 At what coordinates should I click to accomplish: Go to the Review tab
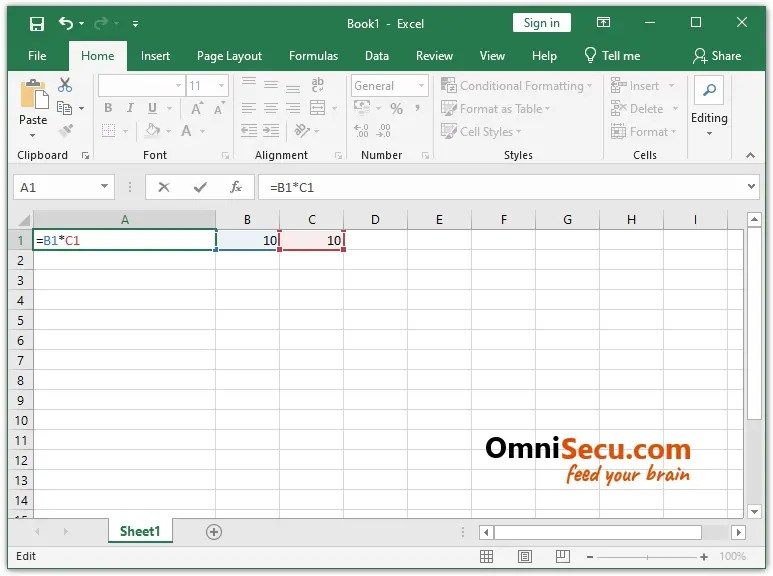(434, 56)
